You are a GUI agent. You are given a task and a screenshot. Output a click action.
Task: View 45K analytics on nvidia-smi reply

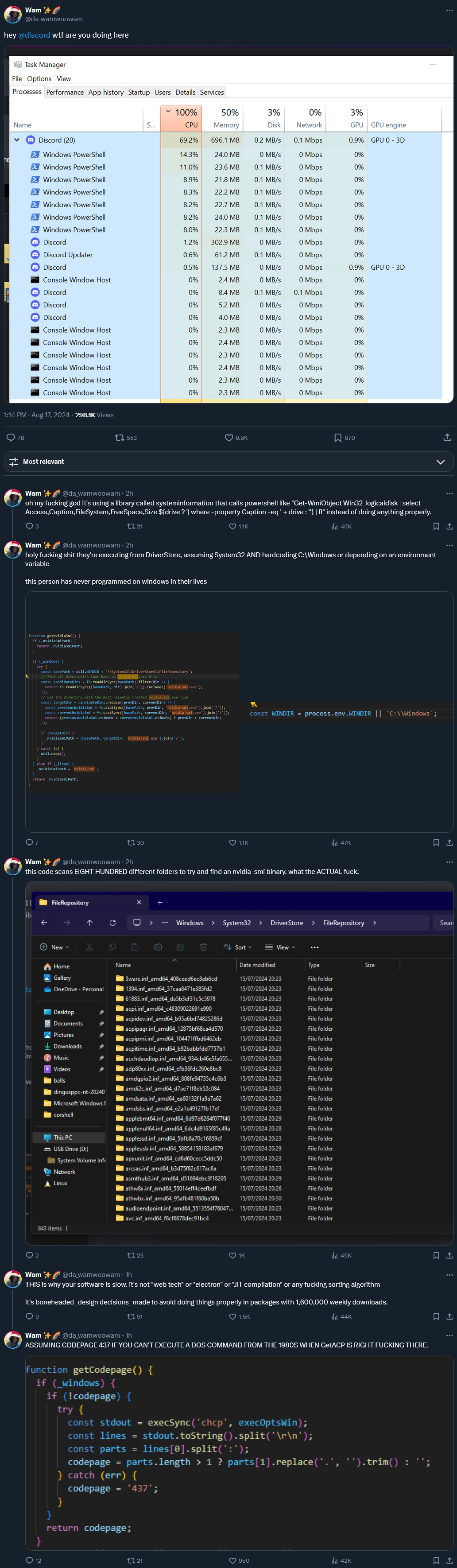(341, 1256)
